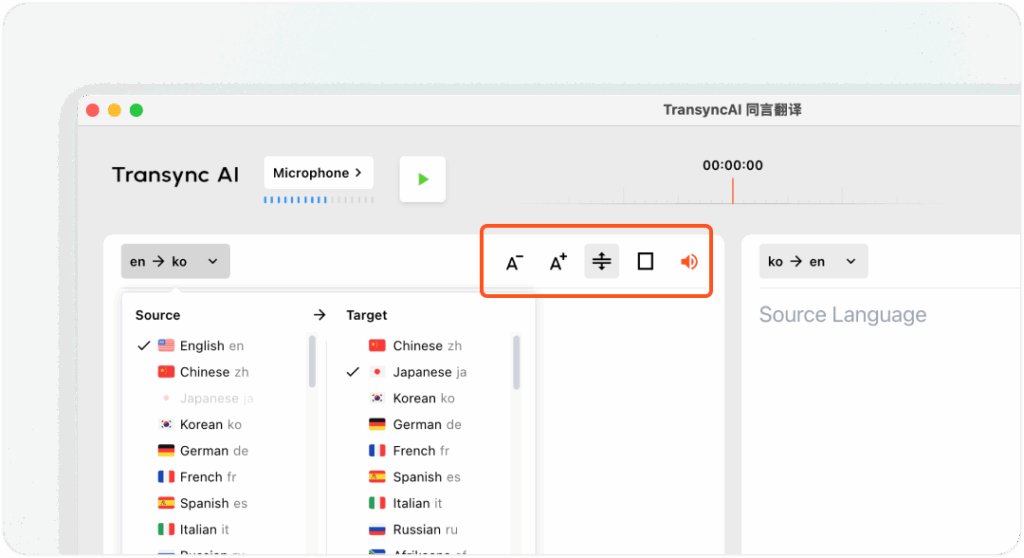This screenshot has height=558, width=1024.
Task: Click the microphone volume level meter
Action: pos(318,200)
